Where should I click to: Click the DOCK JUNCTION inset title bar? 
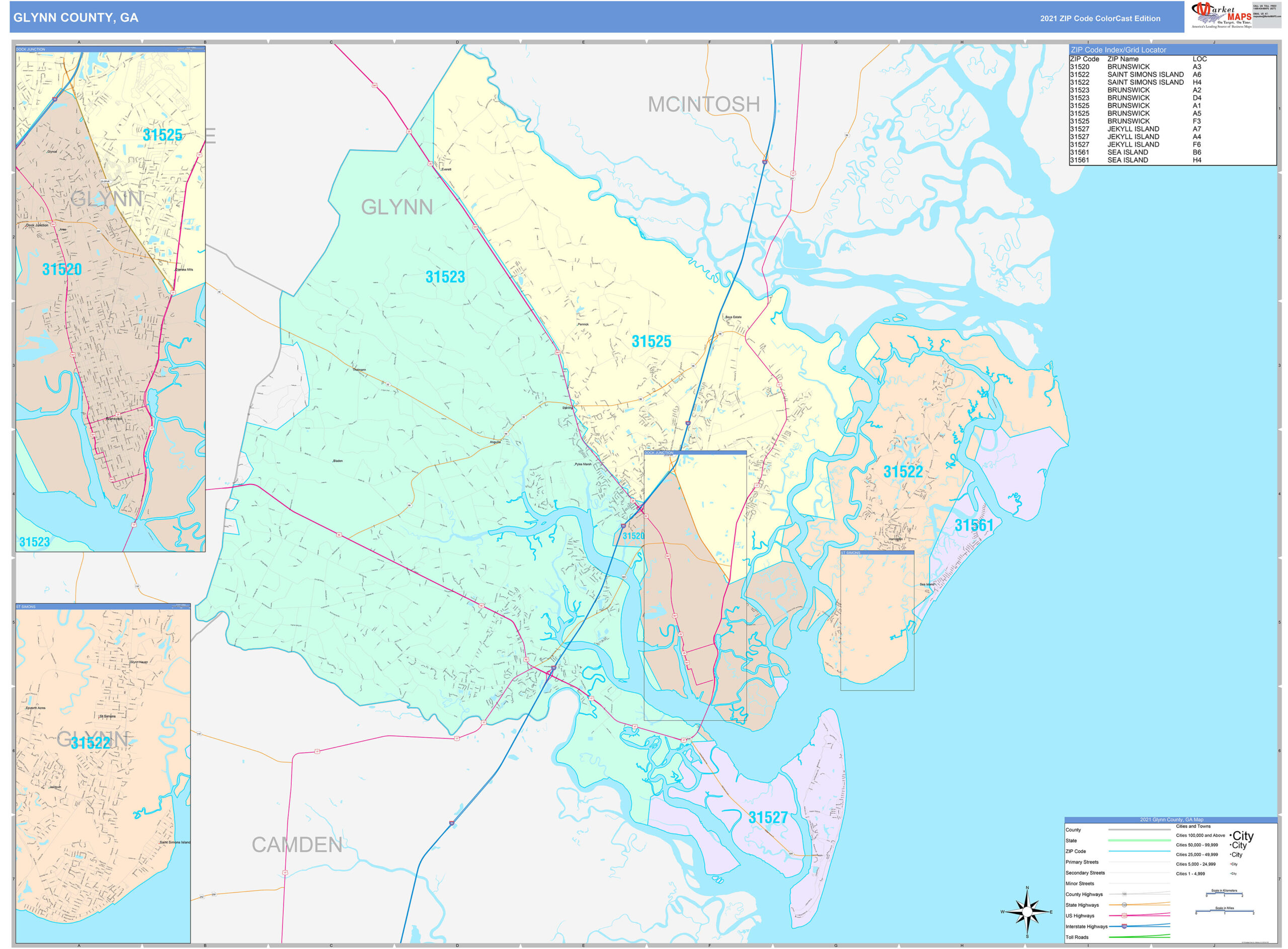click(110, 49)
